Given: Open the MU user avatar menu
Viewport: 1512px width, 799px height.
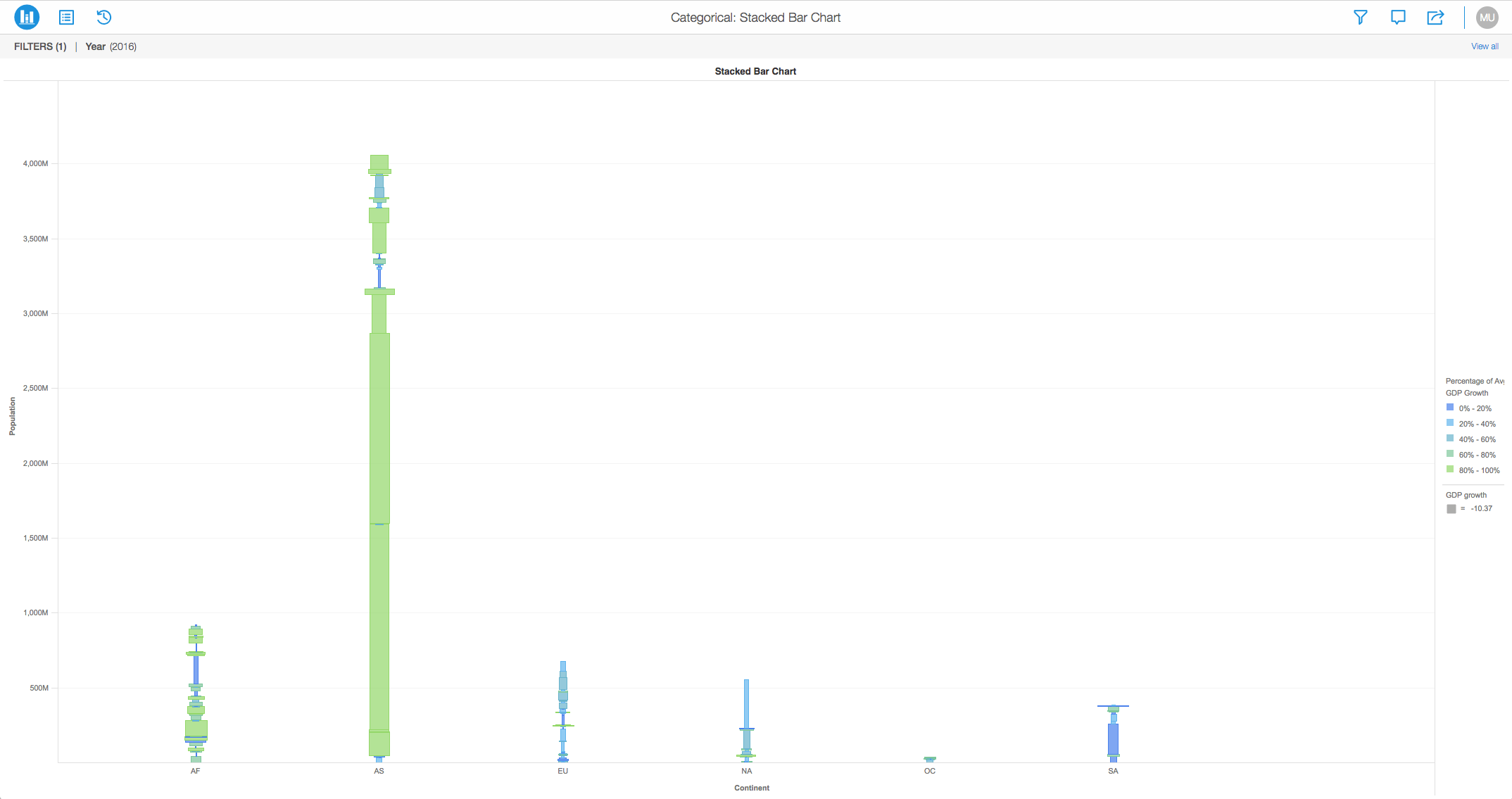Looking at the screenshot, I should (1487, 17).
